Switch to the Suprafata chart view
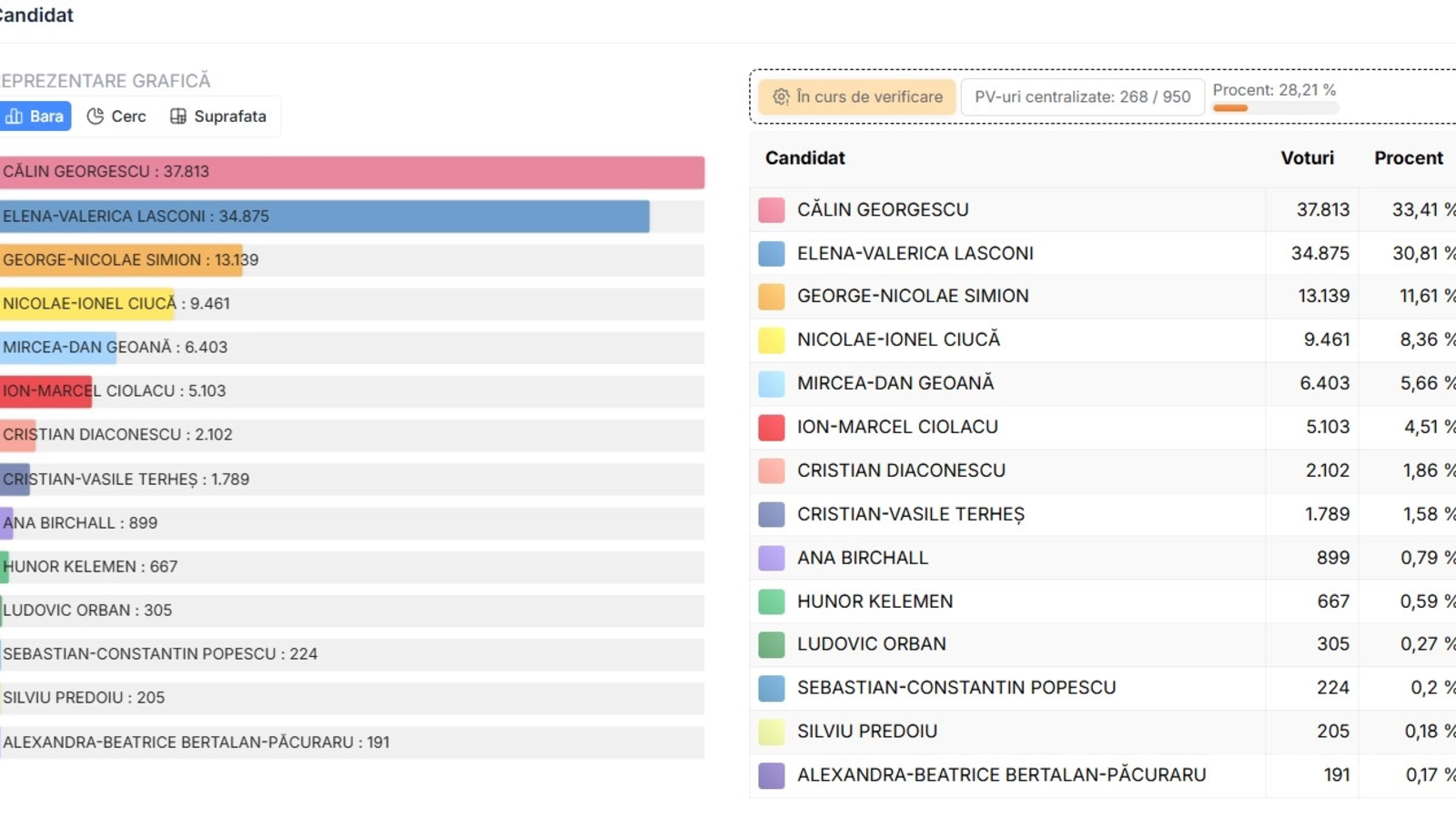Image resolution: width=1456 pixels, height=819 pixels. pyautogui.click(x=218, y=116)
